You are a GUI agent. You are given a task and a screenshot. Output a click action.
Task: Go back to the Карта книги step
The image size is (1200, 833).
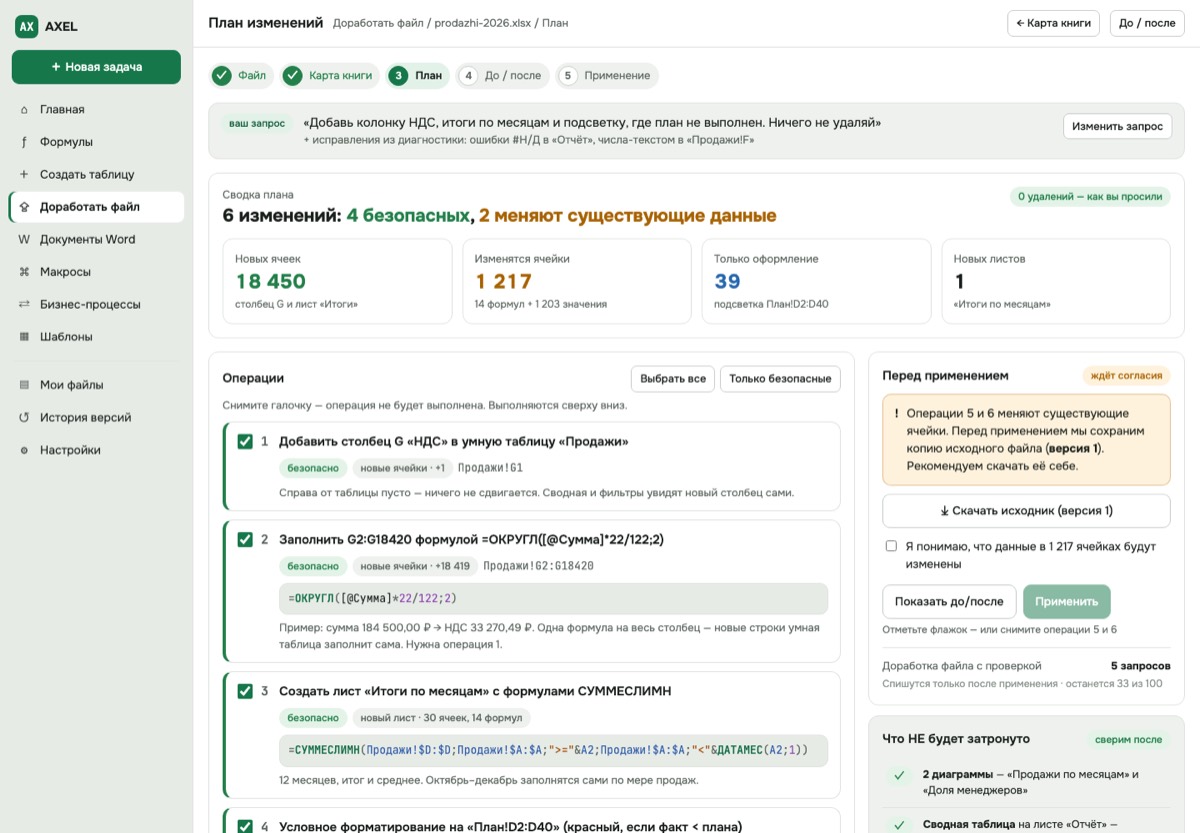[x=330, y=75]
